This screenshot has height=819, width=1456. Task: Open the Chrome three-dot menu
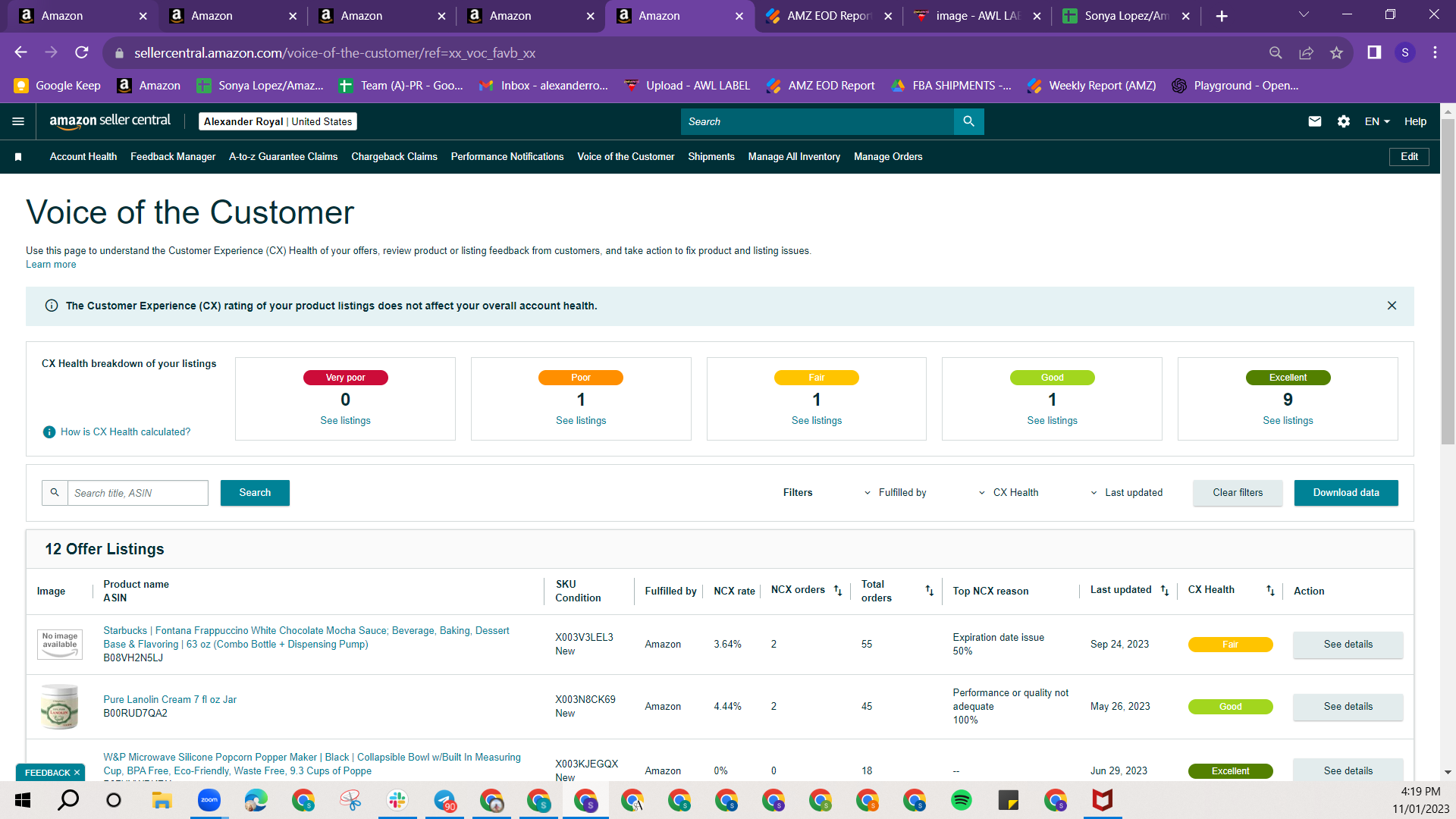pyautogui.click(x=1435, y=52)
